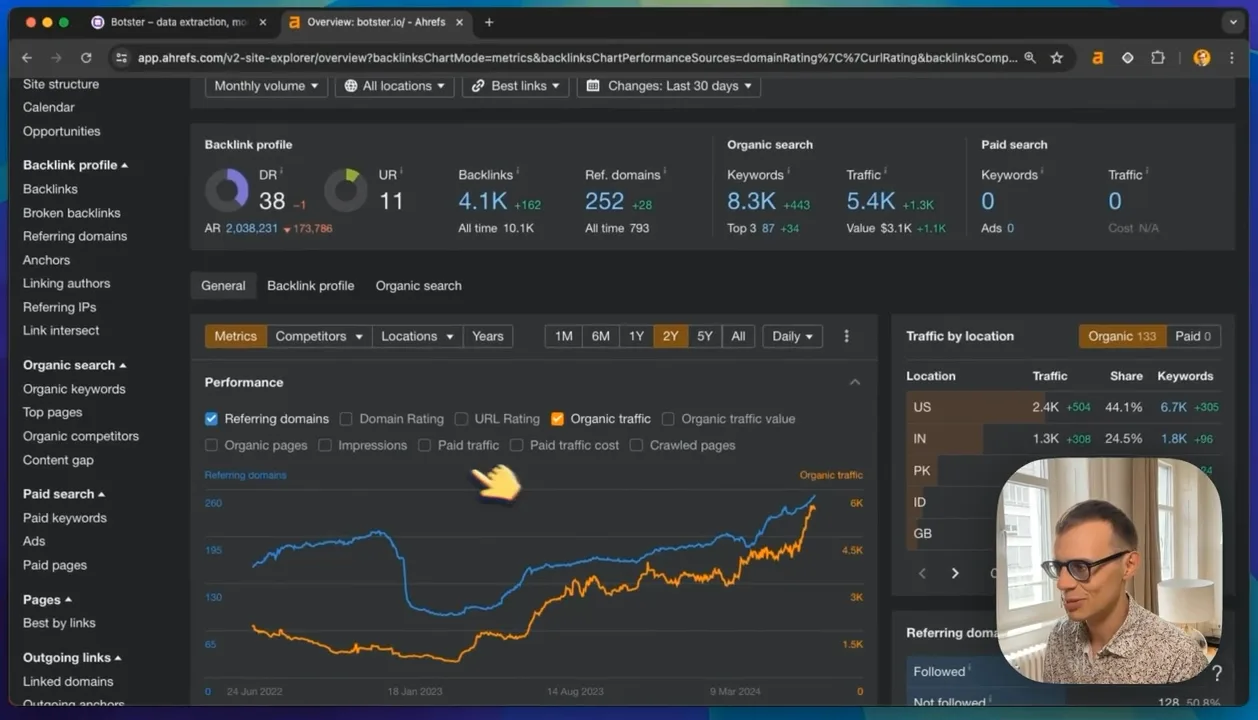Click the address bar URL field
1258x720 pixels.
pyautogui.click(x=577, y=58)
